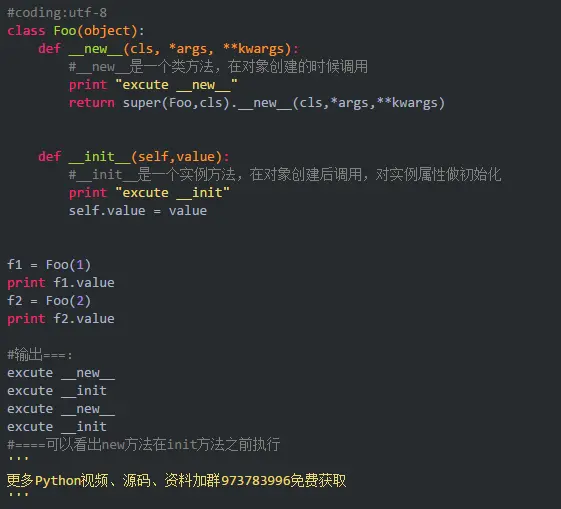Click the 'self.value = value' line

coord(138,211)
